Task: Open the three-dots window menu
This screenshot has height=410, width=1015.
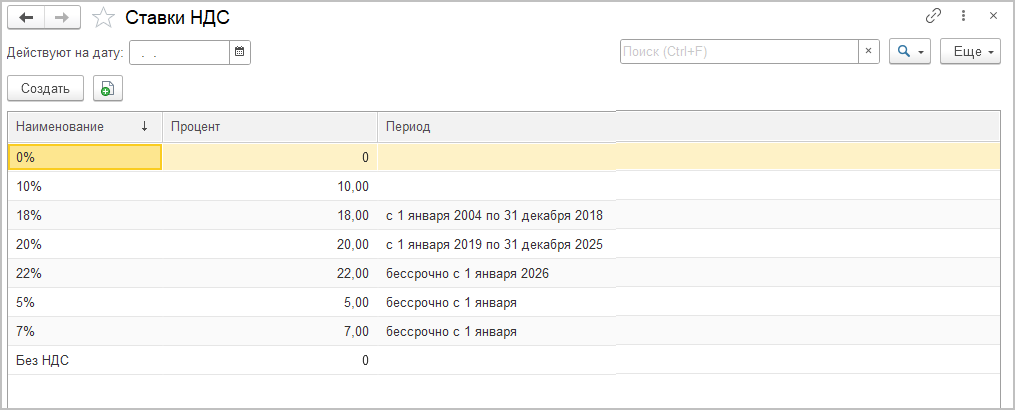Action: [x=964, y=16]
